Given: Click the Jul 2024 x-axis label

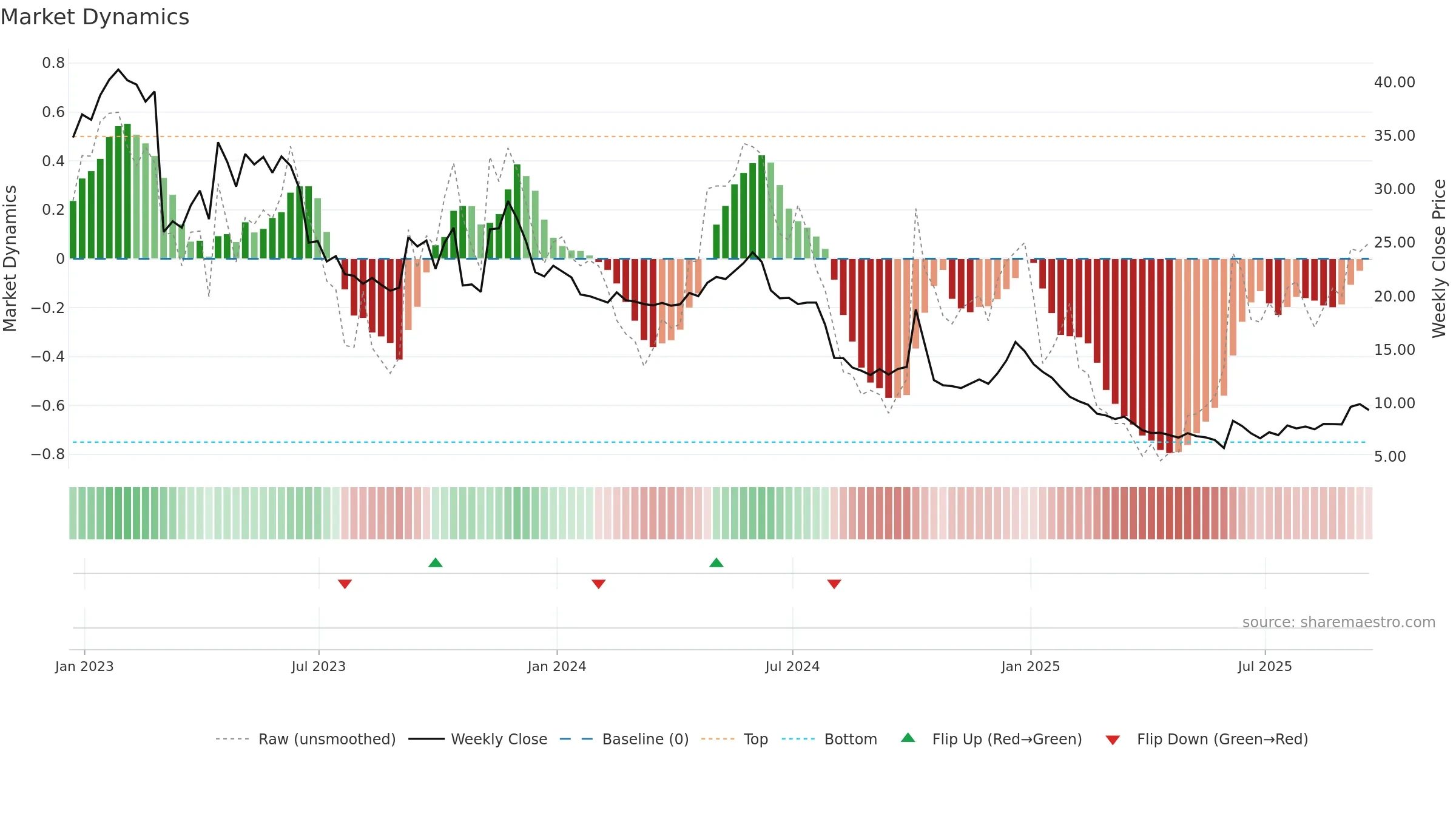Looking at the screenshot, I should click(792, 666).
